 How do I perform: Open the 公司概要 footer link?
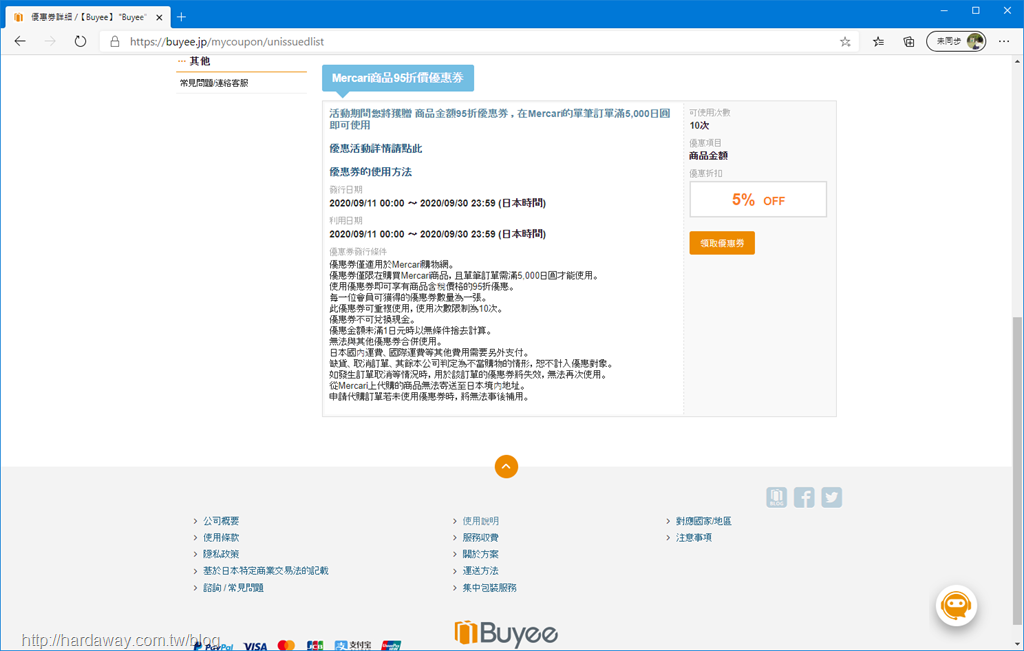pyautogui.click(x=221, y=521)
